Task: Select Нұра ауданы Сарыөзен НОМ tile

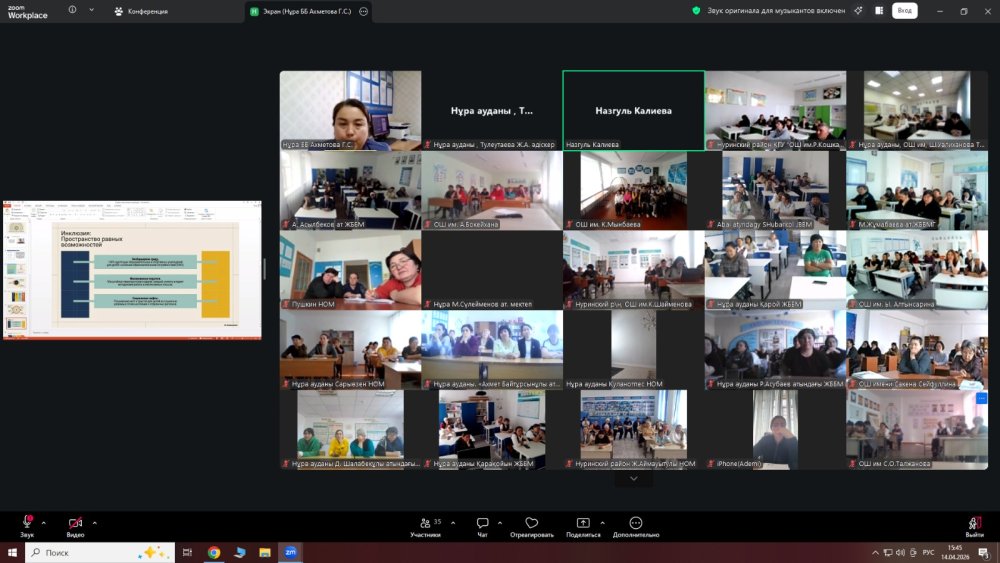Action: point(350,350)
